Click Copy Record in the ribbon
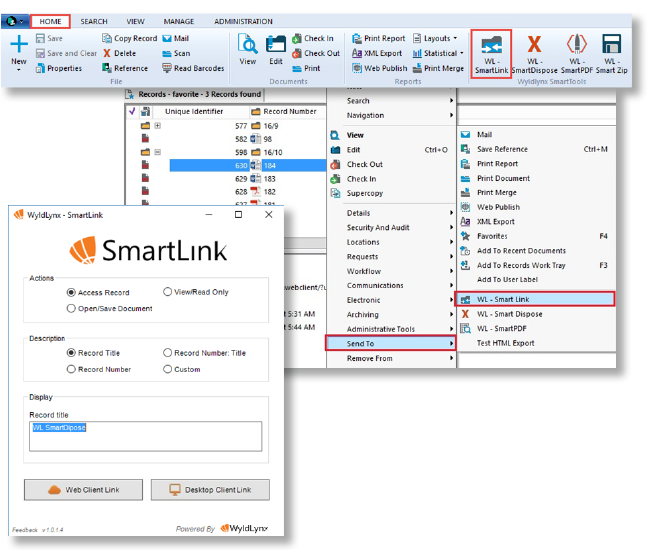This screenshot has width=650, height=550. [x=129, y=39]
